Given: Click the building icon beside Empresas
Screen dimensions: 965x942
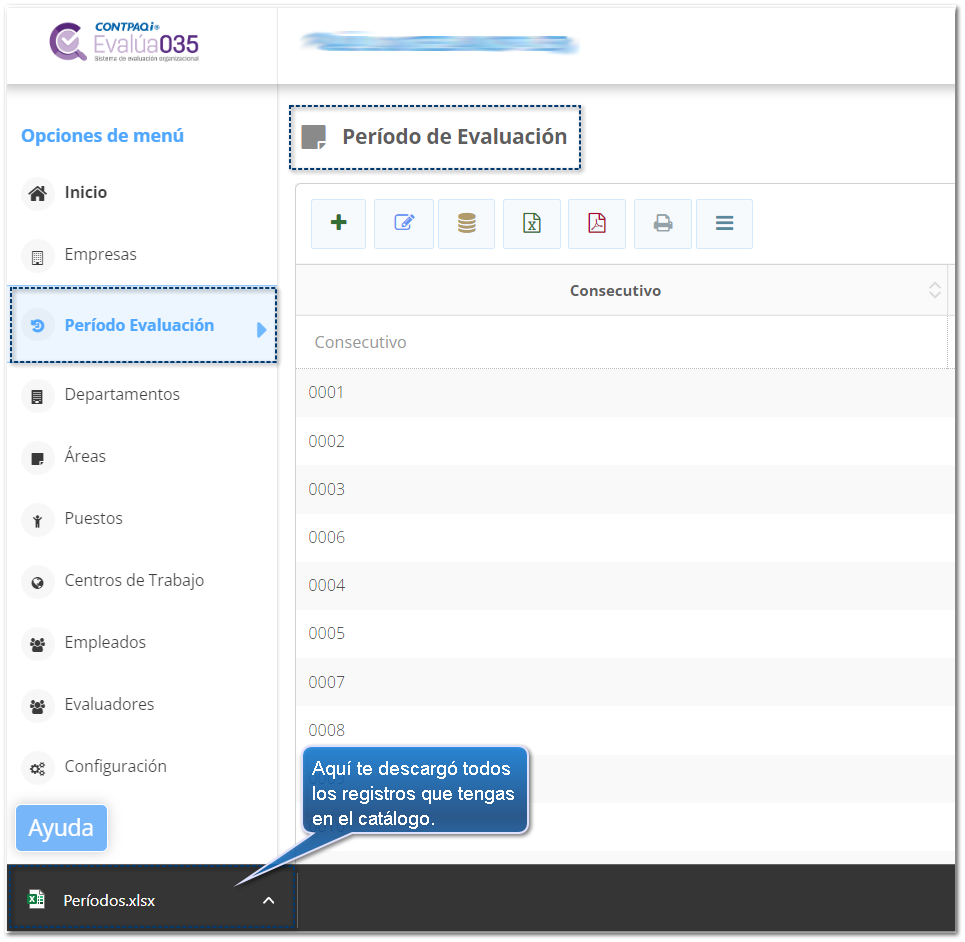Looking at the screenshot, I should [x=38, y=256].
